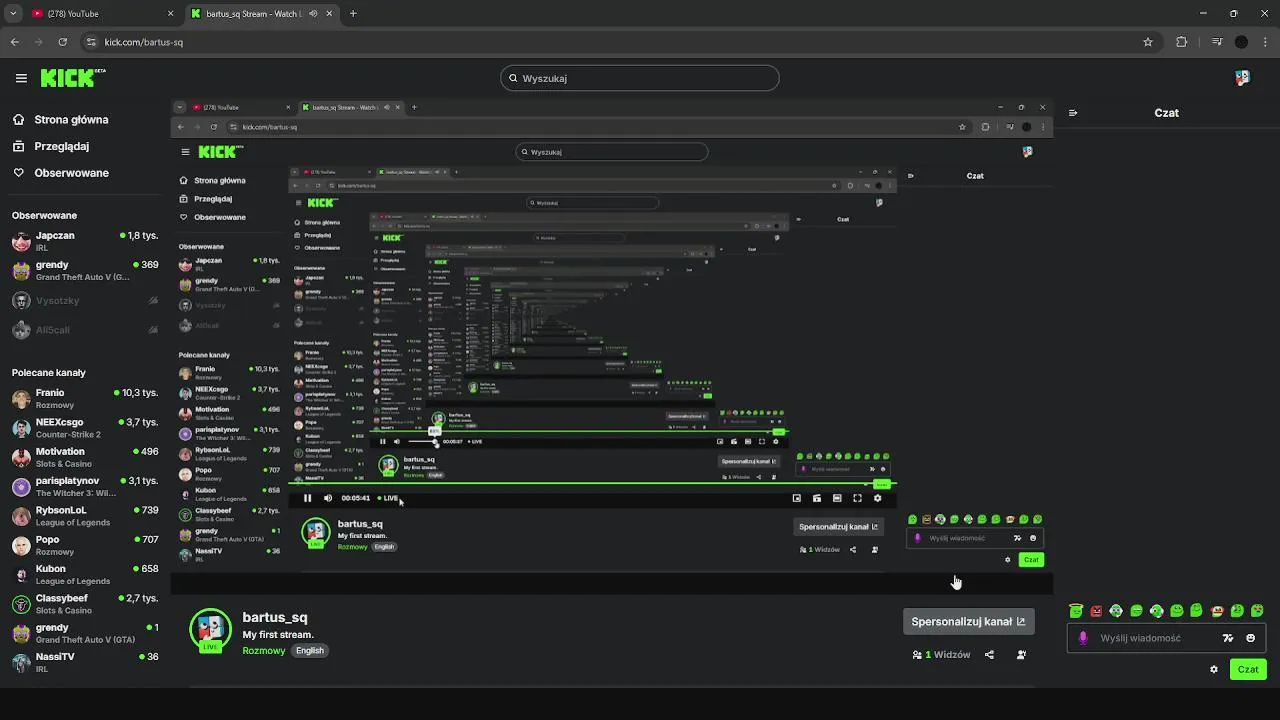
Task: Open the Motivation Slots & Casino channel
Action: (85, 457)
